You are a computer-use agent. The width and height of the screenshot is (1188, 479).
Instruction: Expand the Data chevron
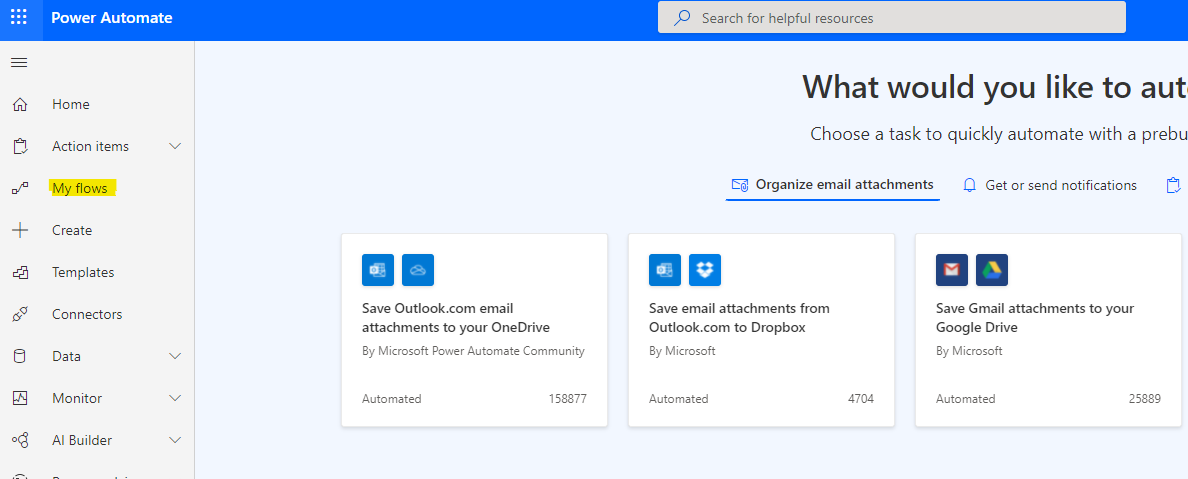175,356
